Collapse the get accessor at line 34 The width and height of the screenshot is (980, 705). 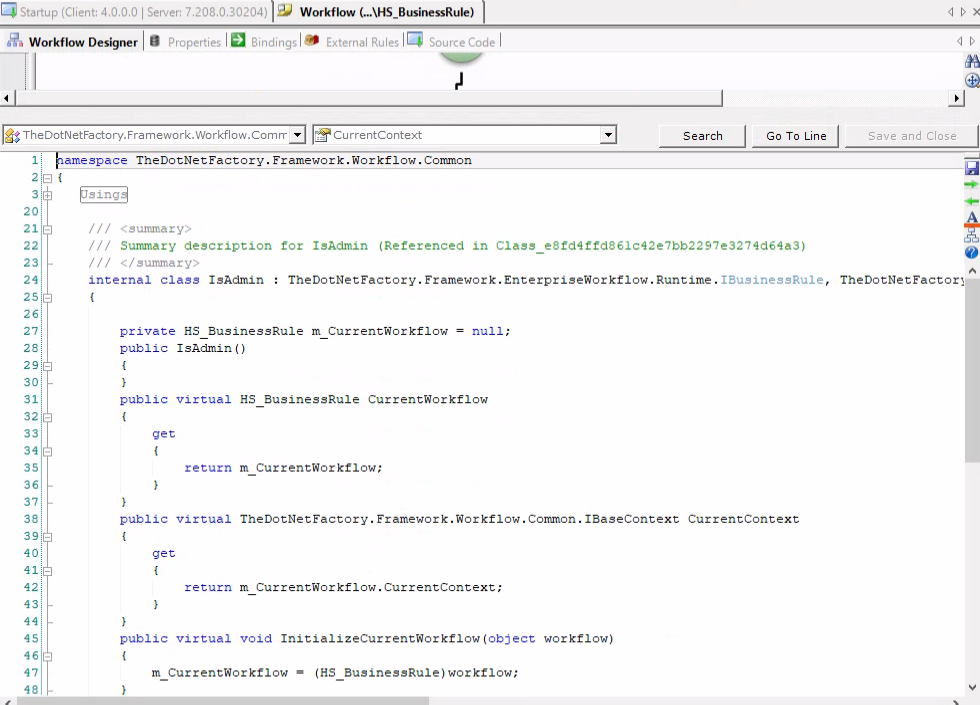[48, 451]
